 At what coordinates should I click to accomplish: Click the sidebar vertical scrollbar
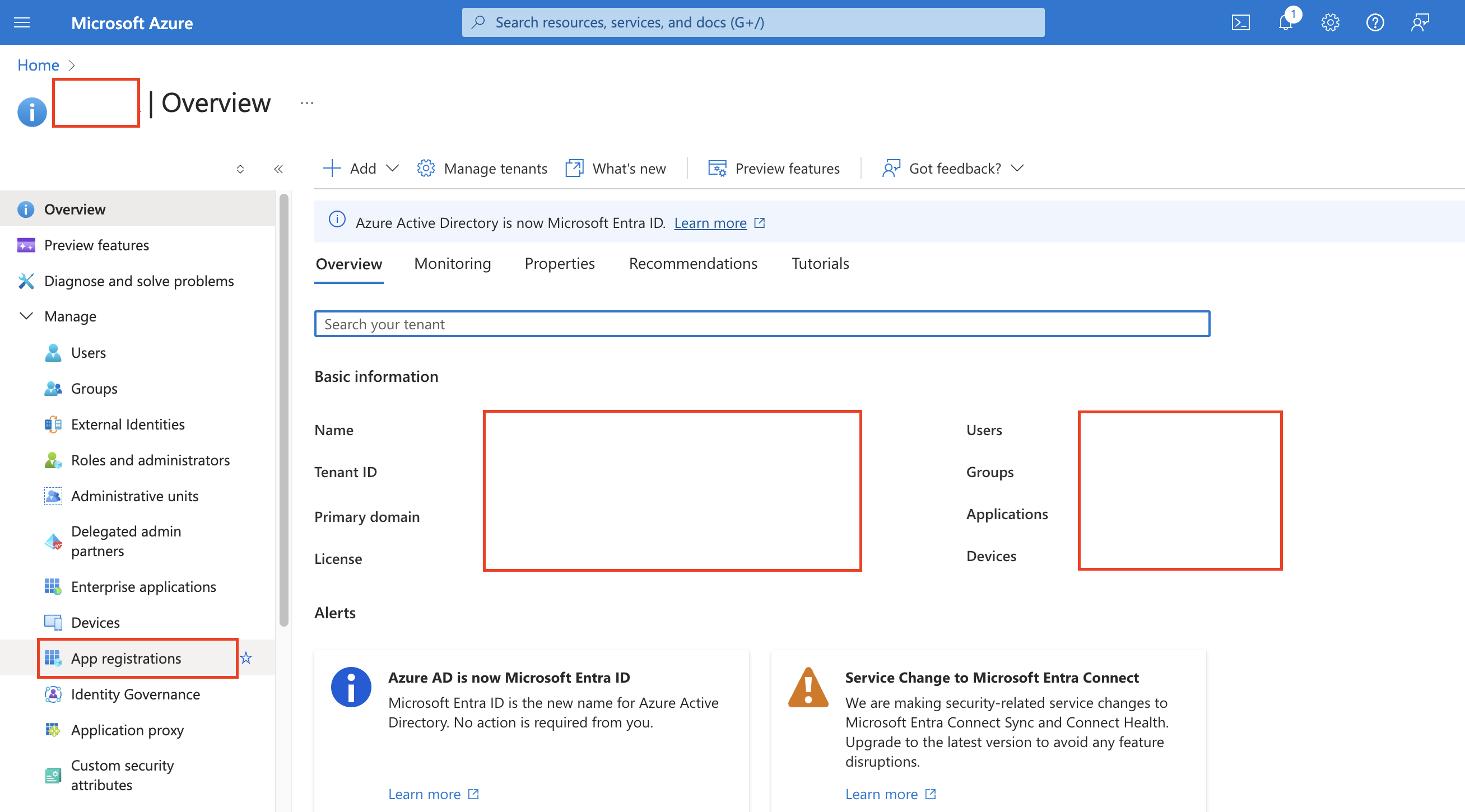click(284, 409)
